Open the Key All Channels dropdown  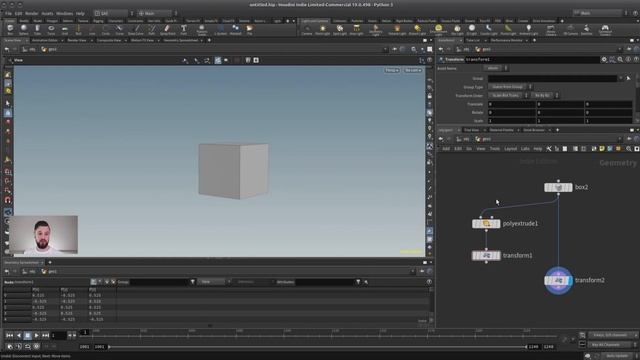612,345
